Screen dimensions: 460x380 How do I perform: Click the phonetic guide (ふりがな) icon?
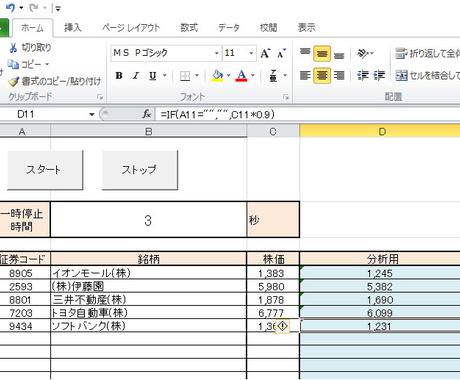[x=273, y=76]
